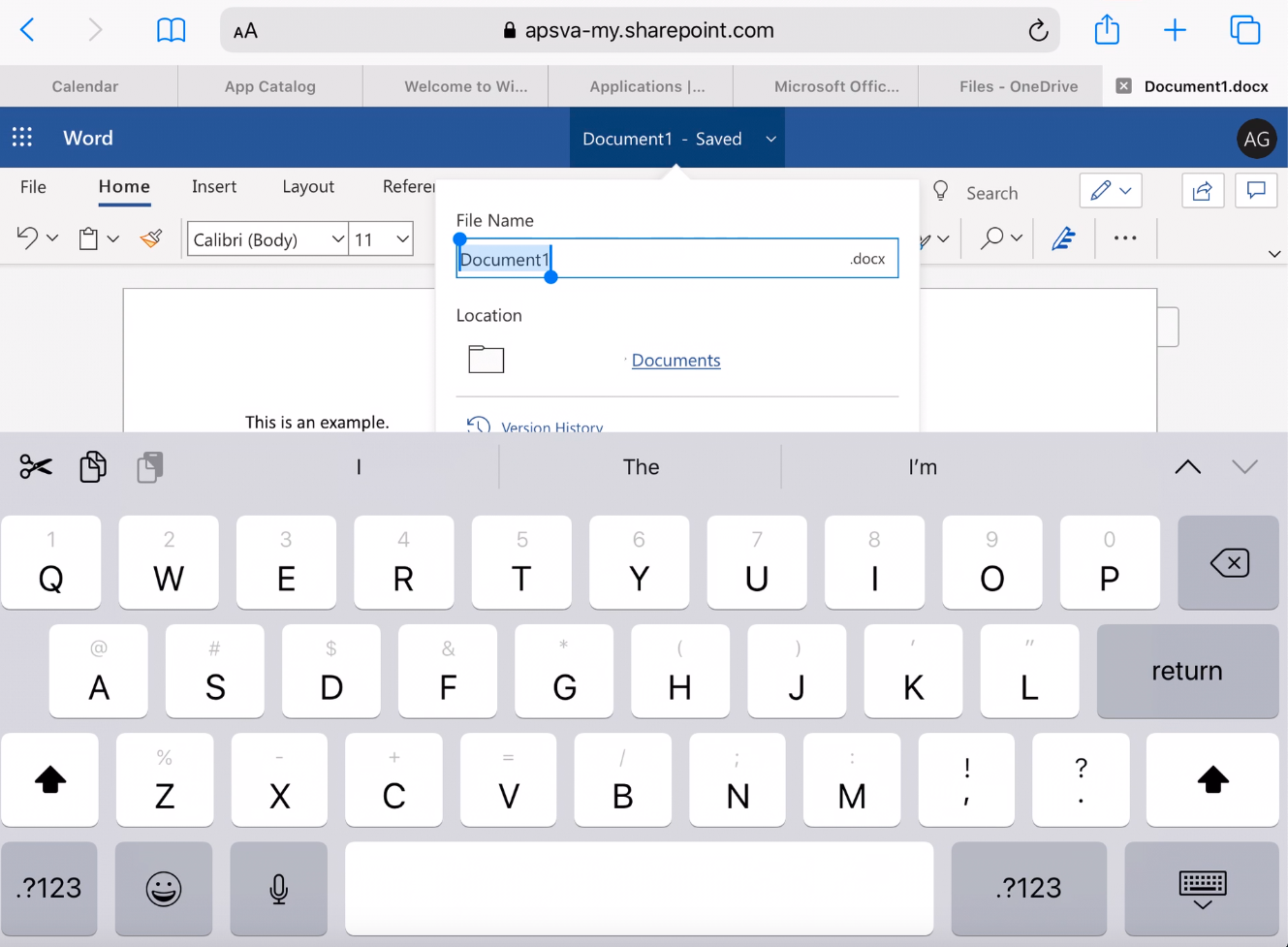Screen dimensions: 1288x947
Task: Switch to the App Catalog tab
Action: 270,86
